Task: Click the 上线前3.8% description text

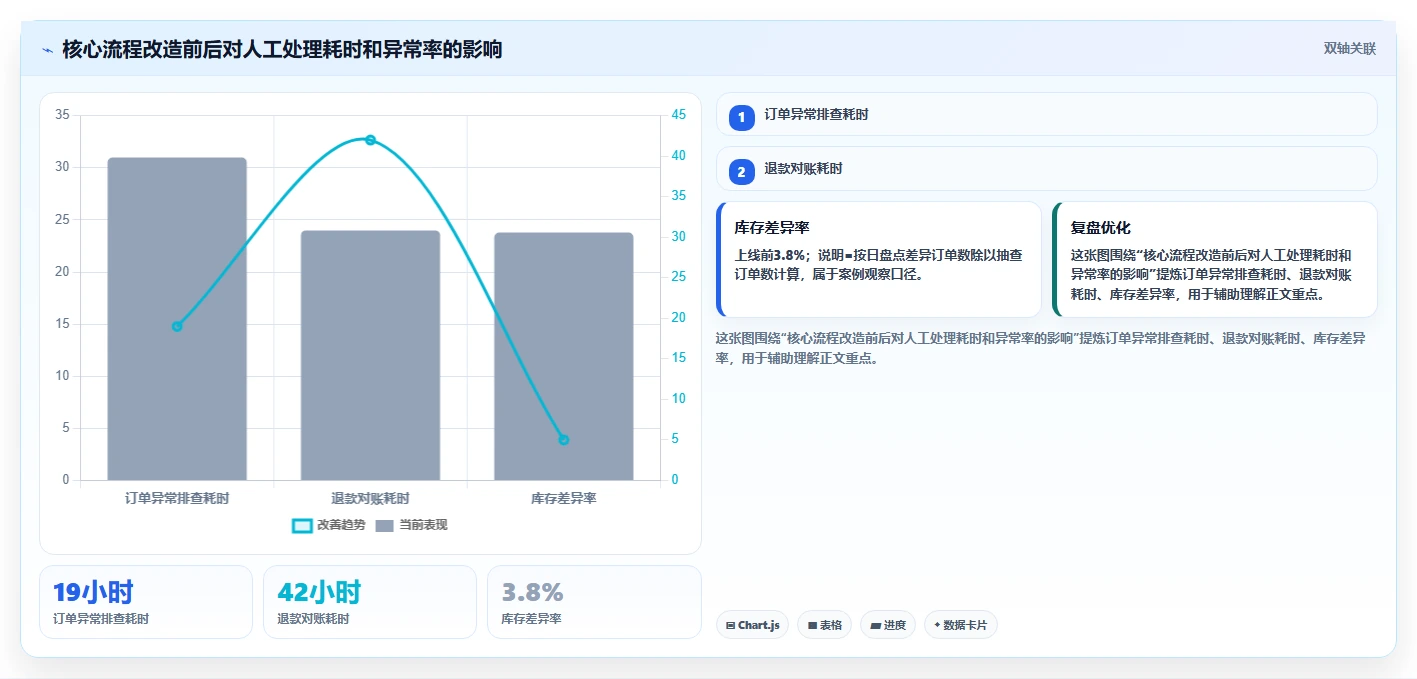Action: 878,265
